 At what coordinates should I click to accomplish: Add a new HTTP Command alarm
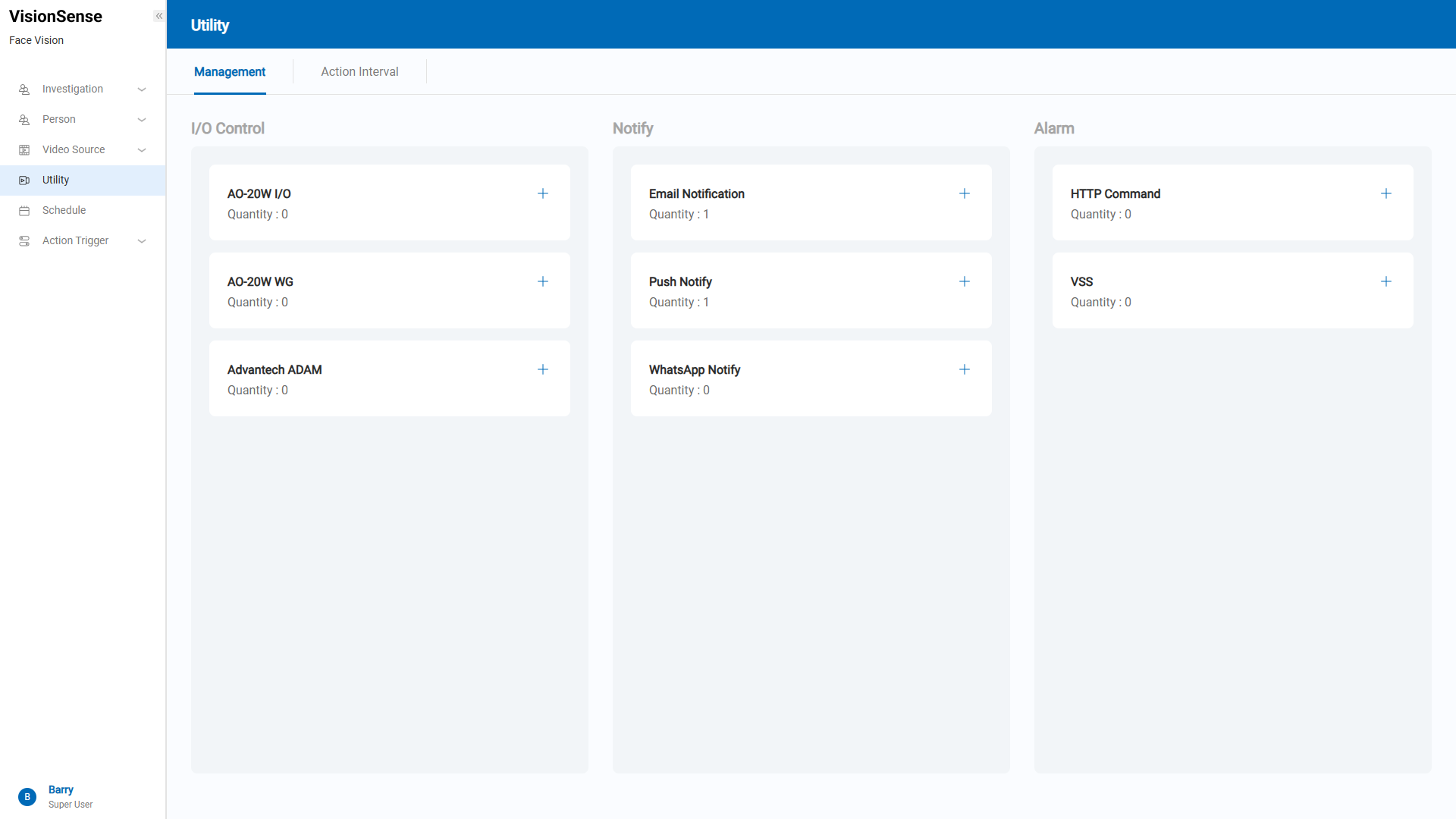1386,193
